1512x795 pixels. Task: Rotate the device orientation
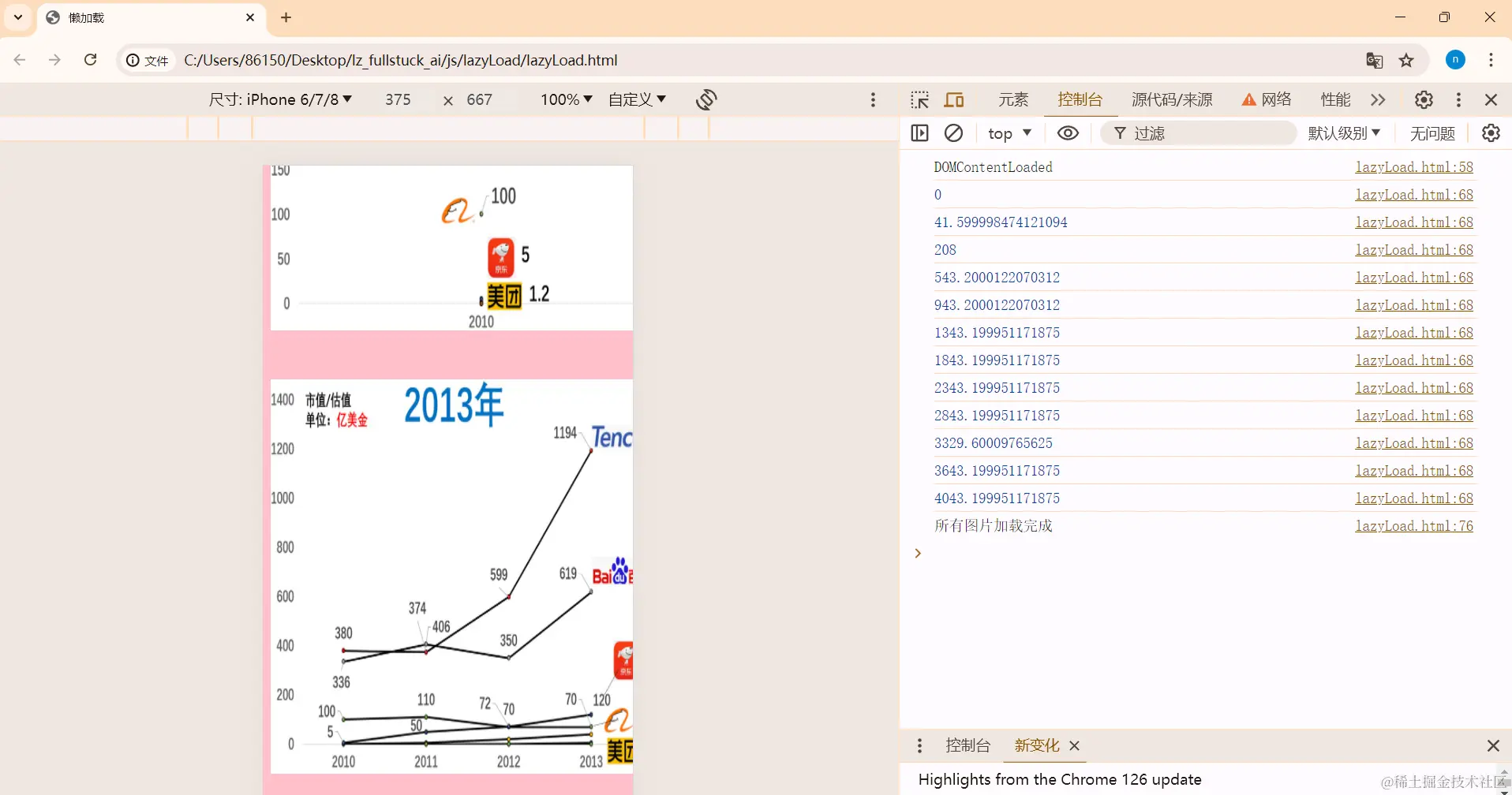tap(706, 99)
